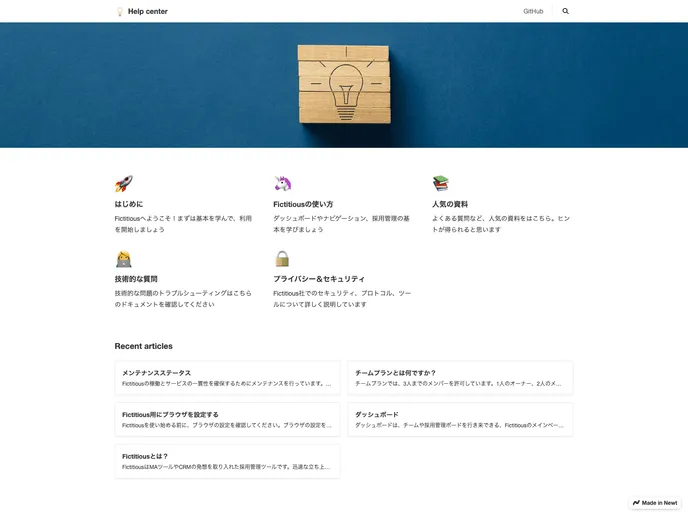Viewport: 688px width, 512px height.
Task: Click the Made in Newt badge
Action: [x=655, y=502]
